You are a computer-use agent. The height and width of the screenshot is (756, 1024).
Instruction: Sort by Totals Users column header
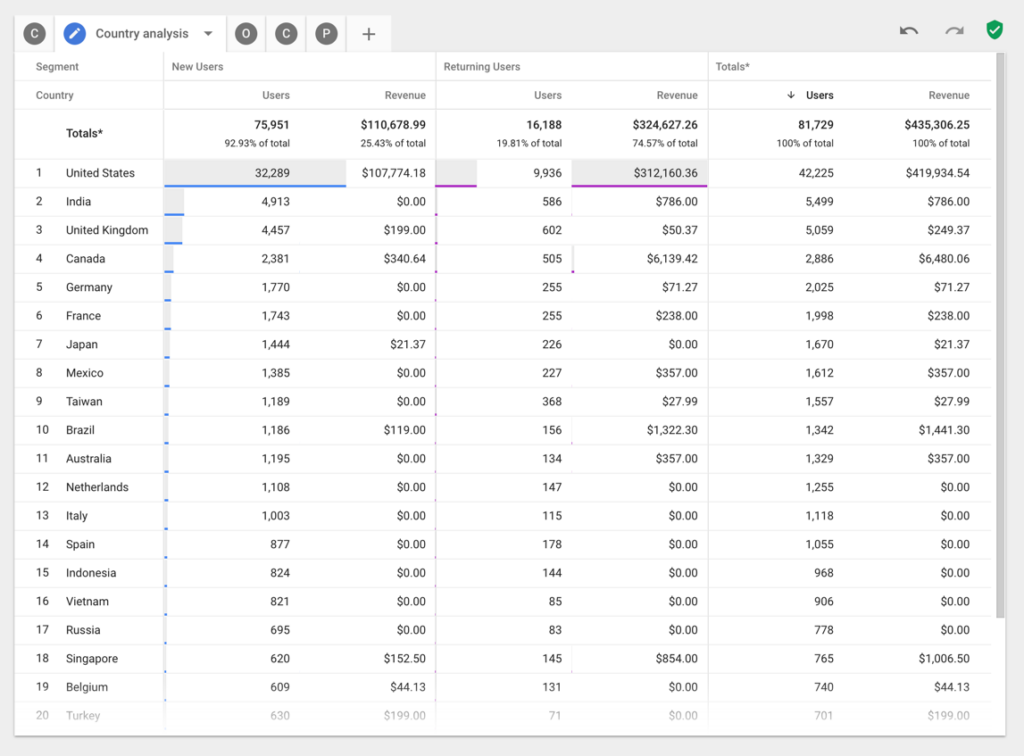click(x=819, y=95)
